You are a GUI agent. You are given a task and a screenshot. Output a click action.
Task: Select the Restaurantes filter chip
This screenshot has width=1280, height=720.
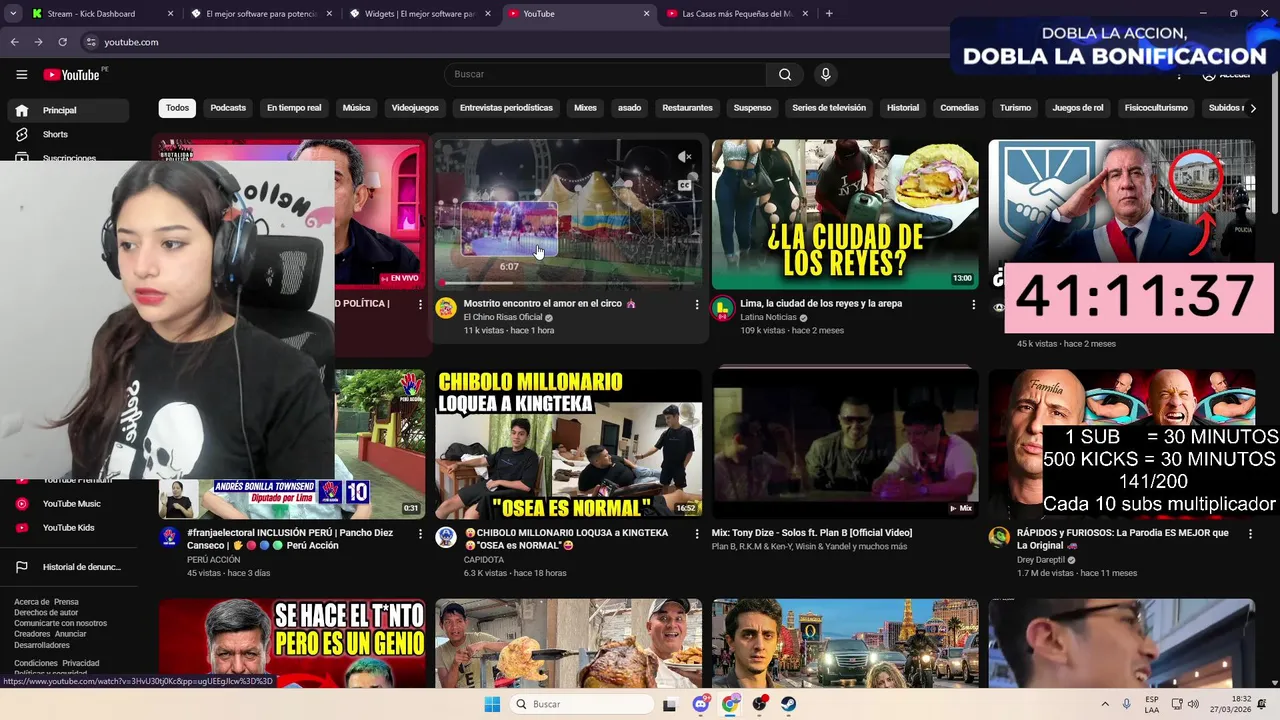[x=687, y=108]
